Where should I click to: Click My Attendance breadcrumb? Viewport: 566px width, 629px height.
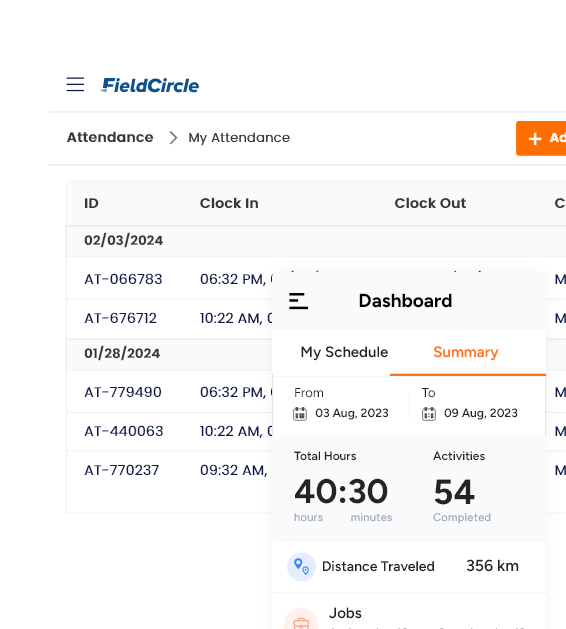(239, 138)
